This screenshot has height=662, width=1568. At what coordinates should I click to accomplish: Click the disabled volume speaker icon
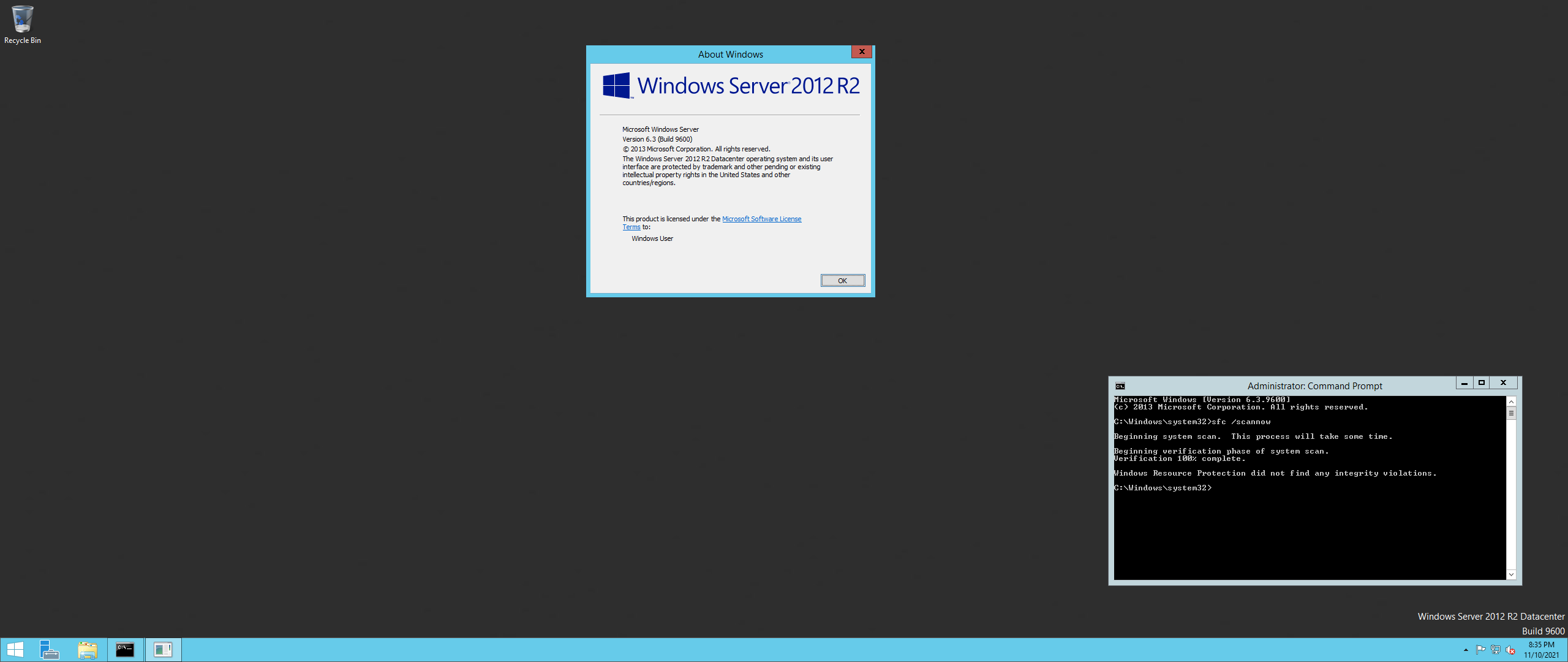point(1510,650)
